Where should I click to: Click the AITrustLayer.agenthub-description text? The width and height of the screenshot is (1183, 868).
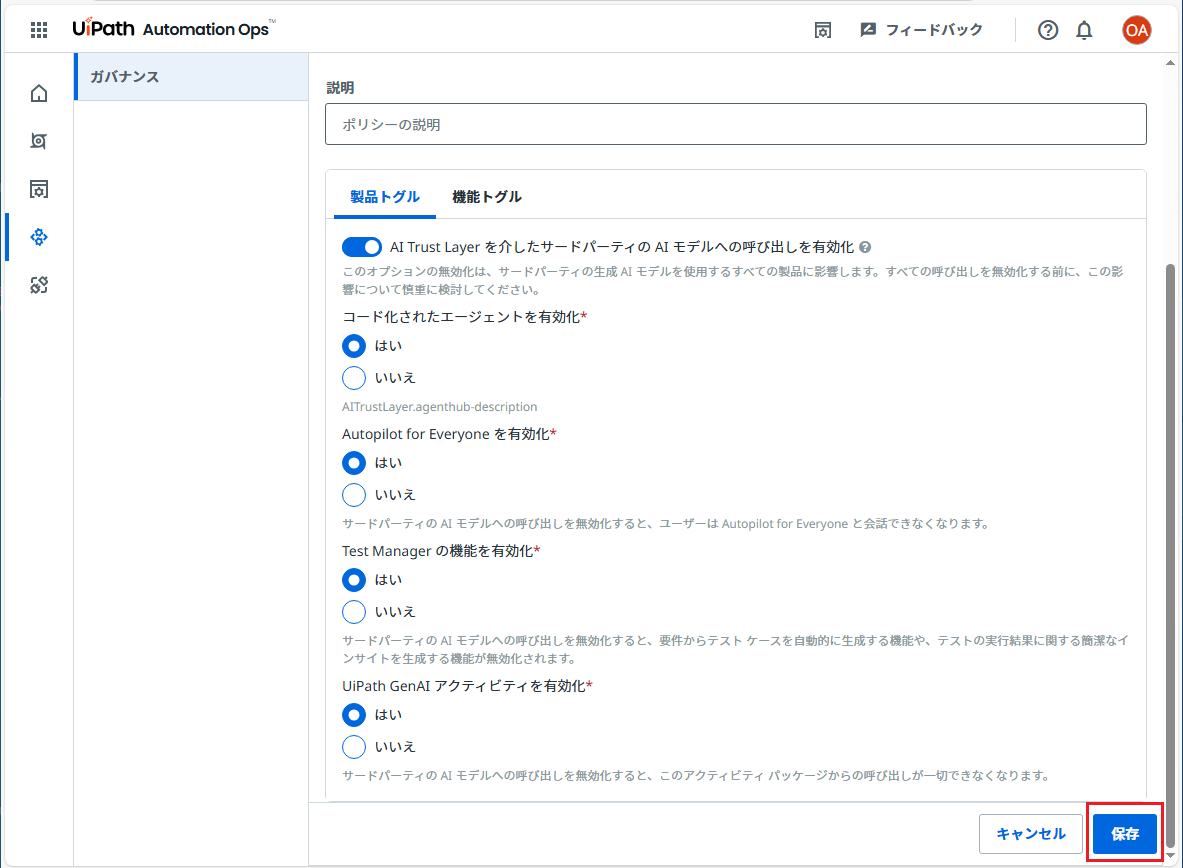pyautogui.click(x=440, y=407)
